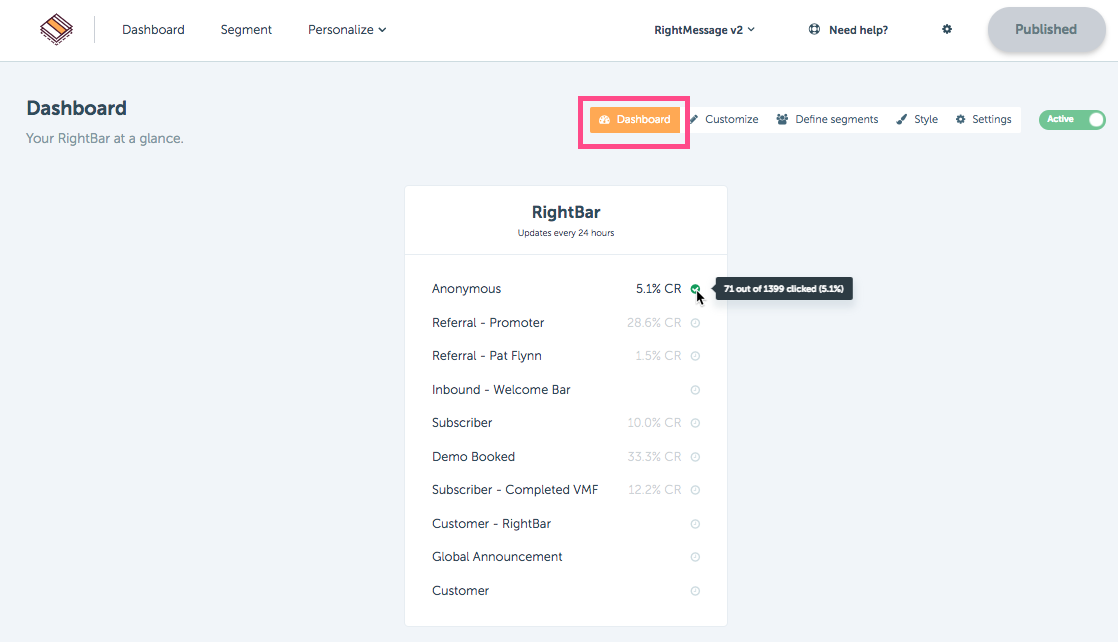Select the Anonymous segment name
Image resolution: width=1118 pixels, height=642 pixels.
point(466,289)
